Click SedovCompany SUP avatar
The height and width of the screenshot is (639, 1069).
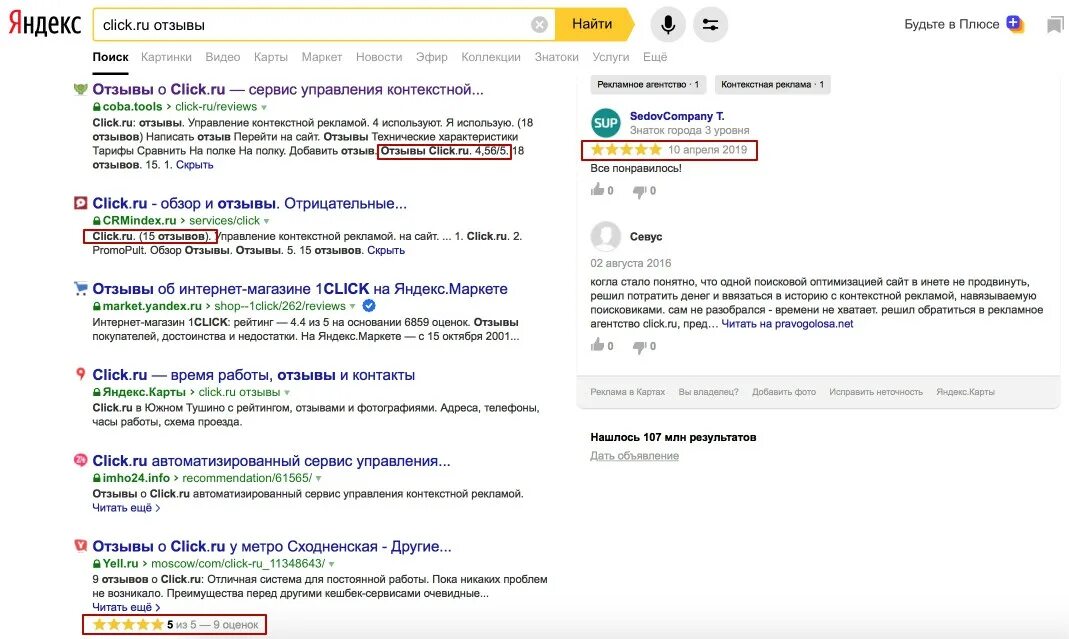click(x=605, y=123)
